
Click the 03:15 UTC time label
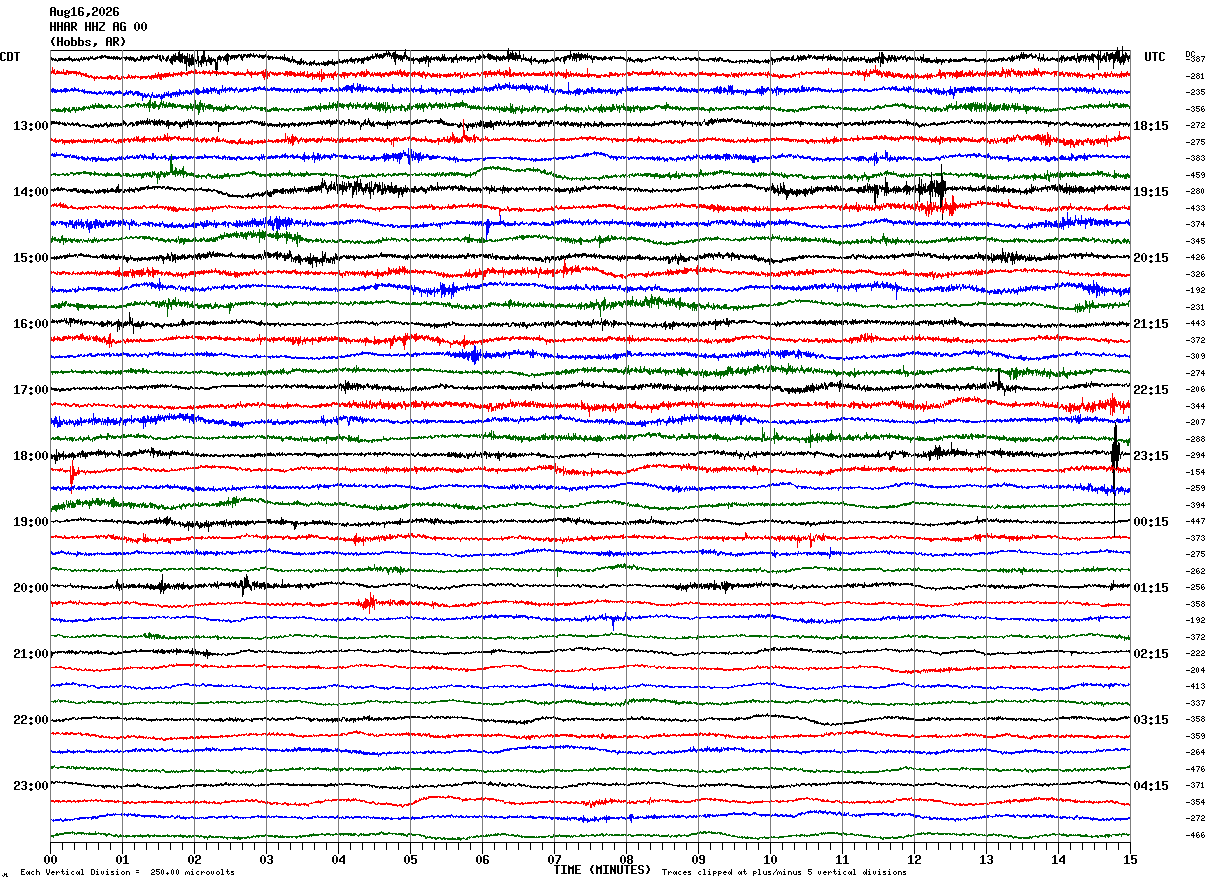(x=1151, y=720)
